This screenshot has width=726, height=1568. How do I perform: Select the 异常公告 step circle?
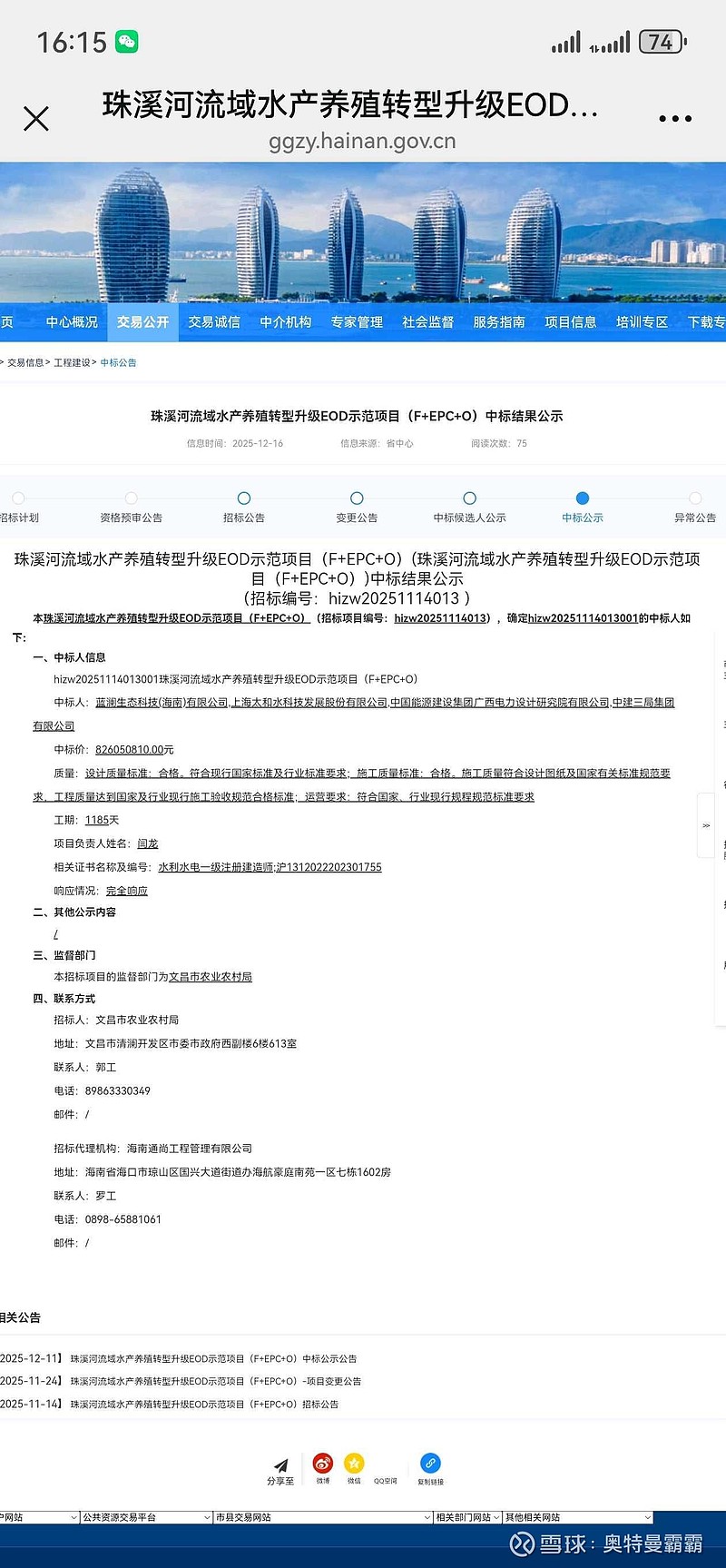(x=695, y=498)
